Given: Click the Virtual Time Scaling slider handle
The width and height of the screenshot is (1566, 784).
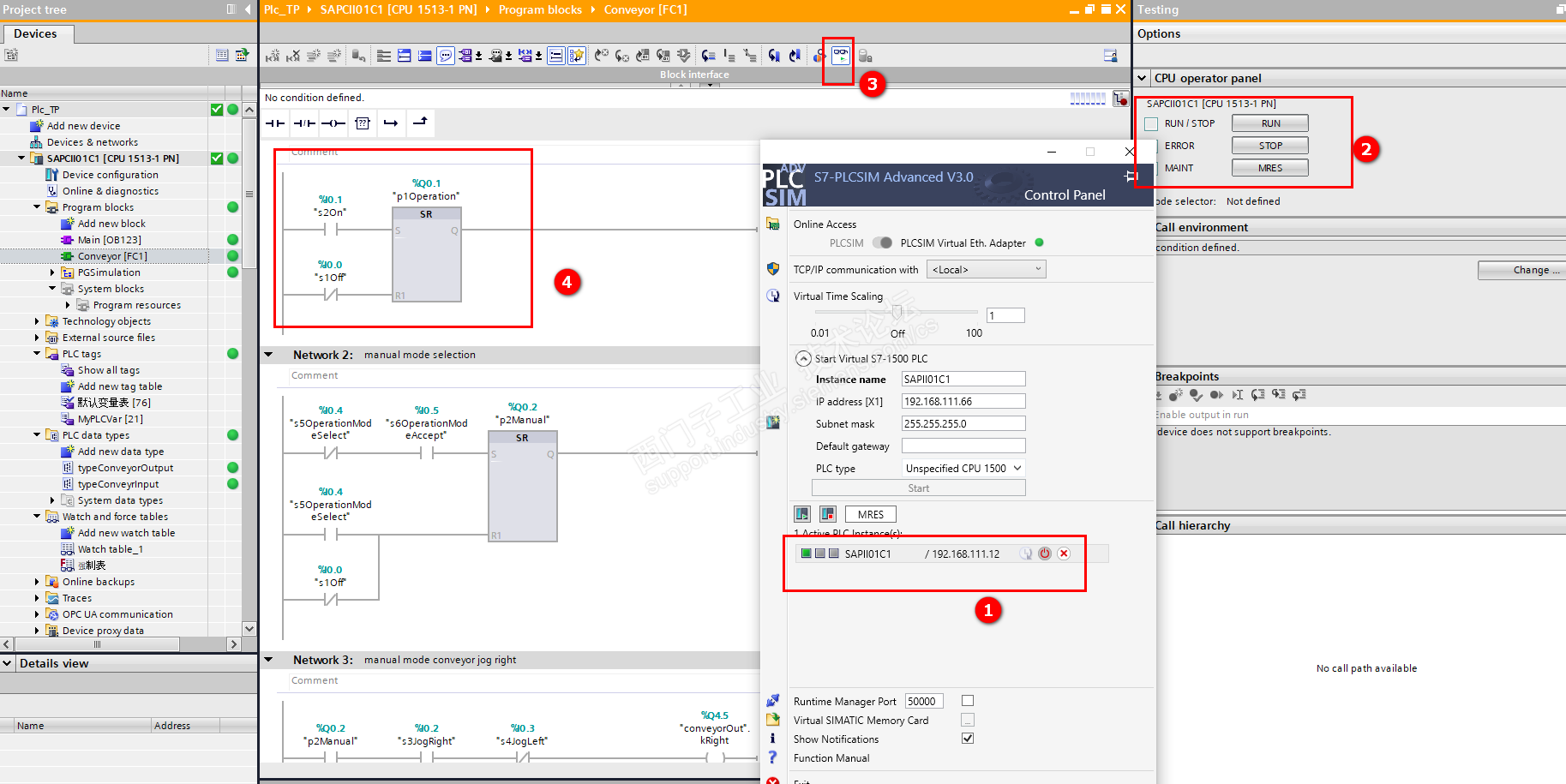Looking at the screenshot, I should (897, 312).
